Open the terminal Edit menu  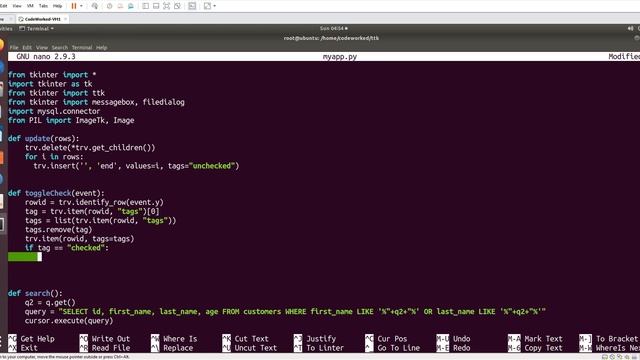27,47
